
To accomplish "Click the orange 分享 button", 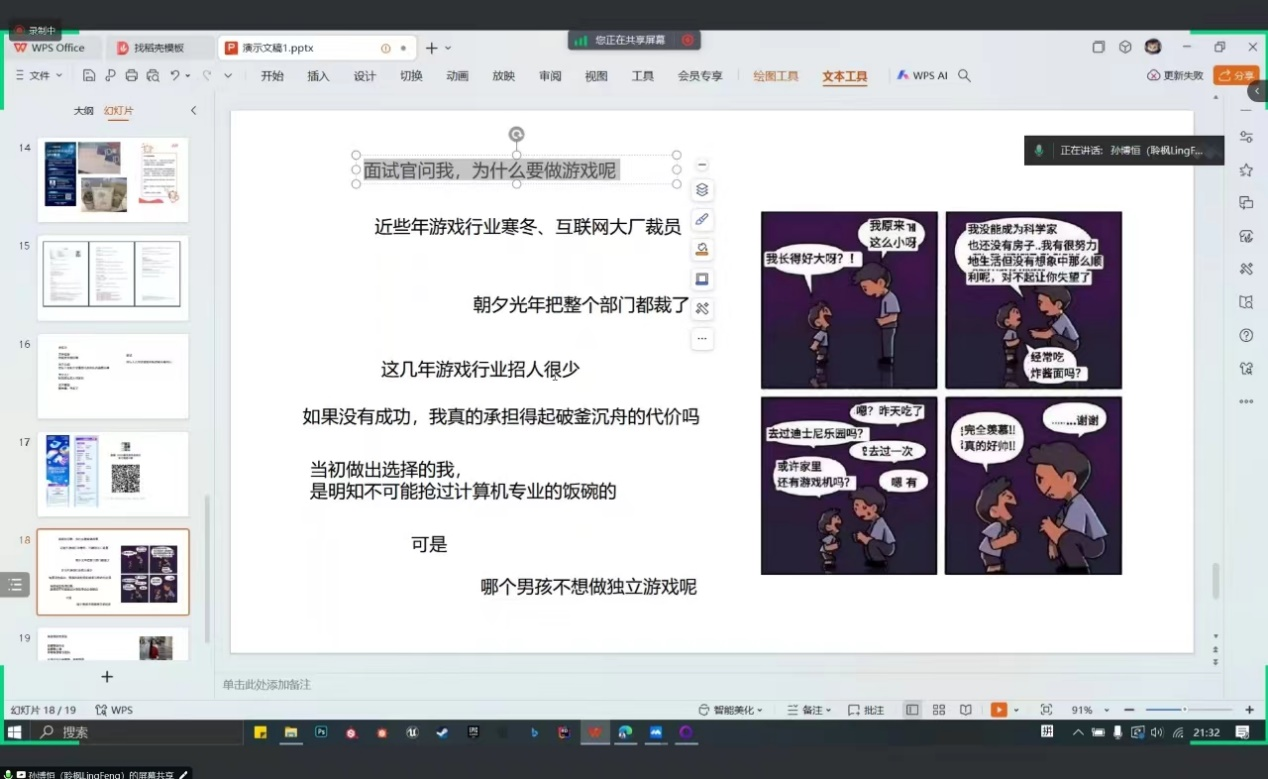I will (x=1236, y=76).
